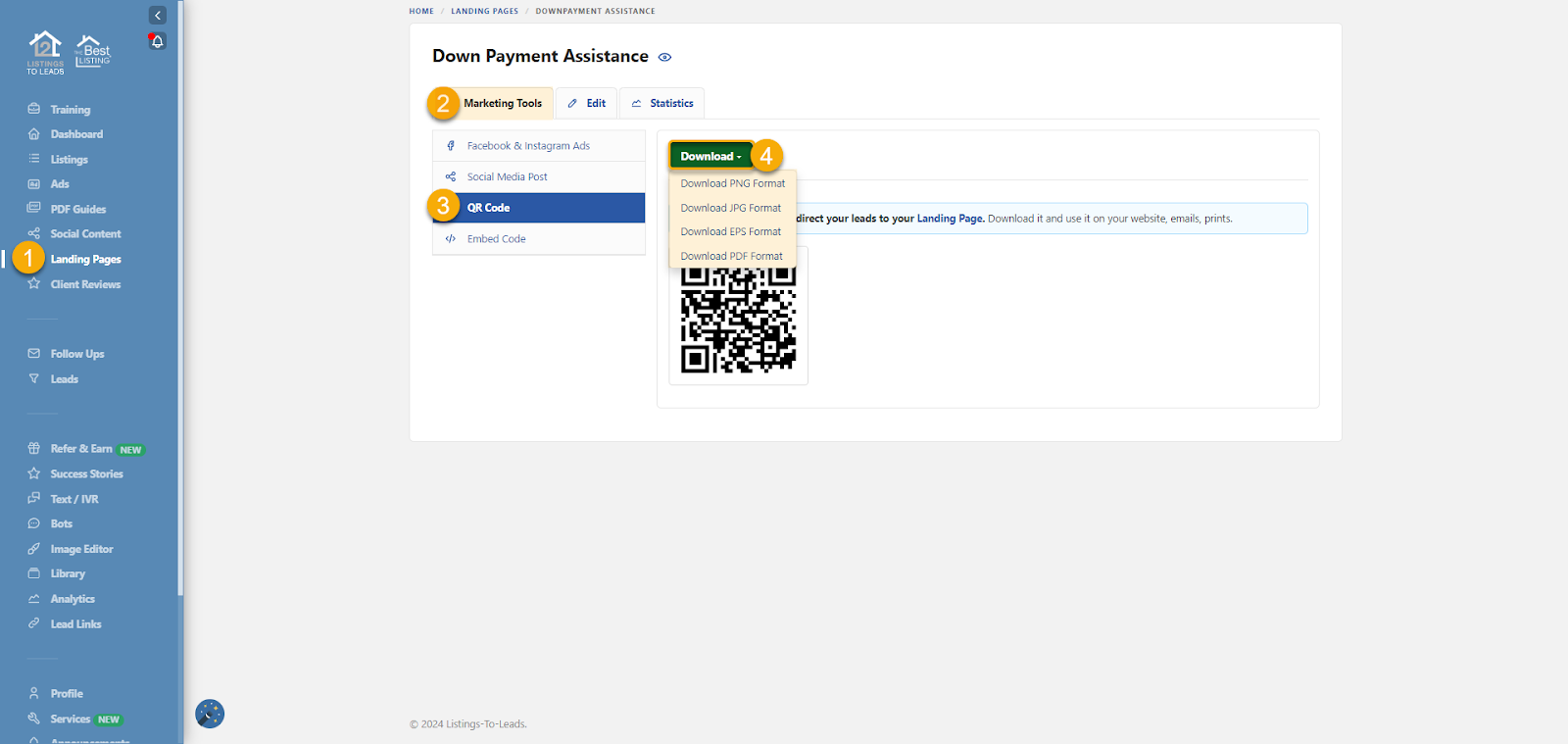Screen dimensions: 1568x744
Task: Open Library in sidebar
Action: point(68,574)
